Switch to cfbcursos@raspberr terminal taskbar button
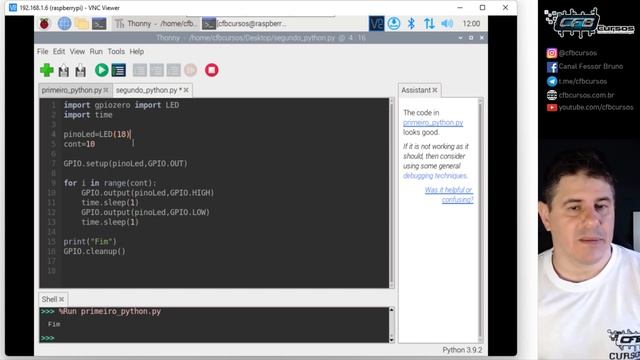Screen dimensions: 640x360 (245, 24)
